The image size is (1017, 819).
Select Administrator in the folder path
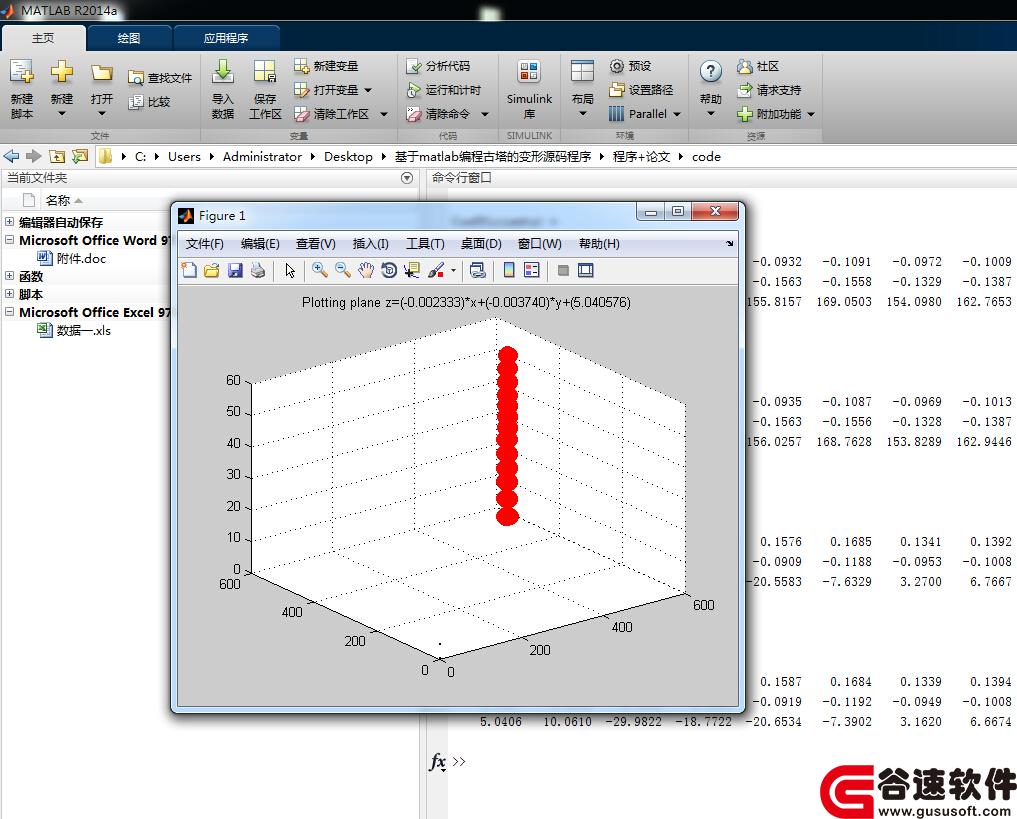262,156
